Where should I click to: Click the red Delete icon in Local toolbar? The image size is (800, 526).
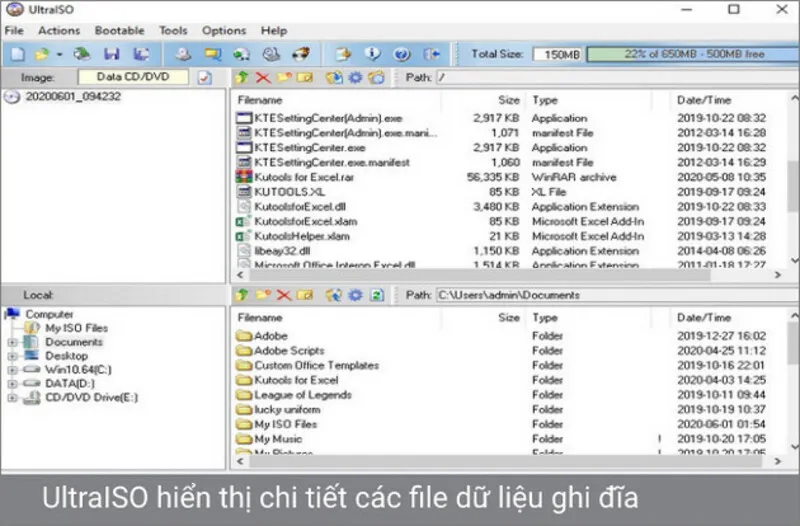(x=284, y=295)
